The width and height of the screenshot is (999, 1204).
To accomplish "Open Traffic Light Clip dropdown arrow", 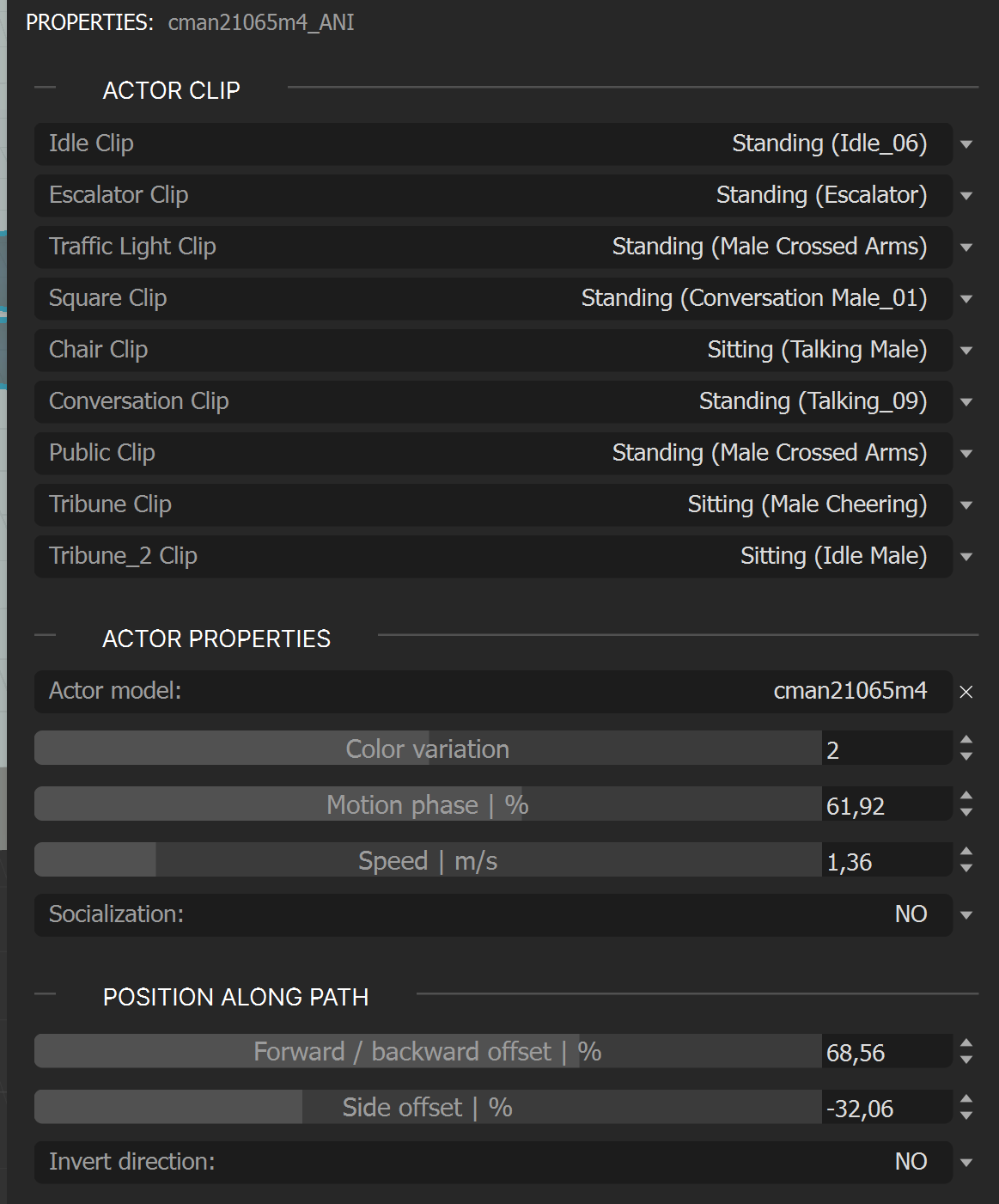I will tap(966, 248).
